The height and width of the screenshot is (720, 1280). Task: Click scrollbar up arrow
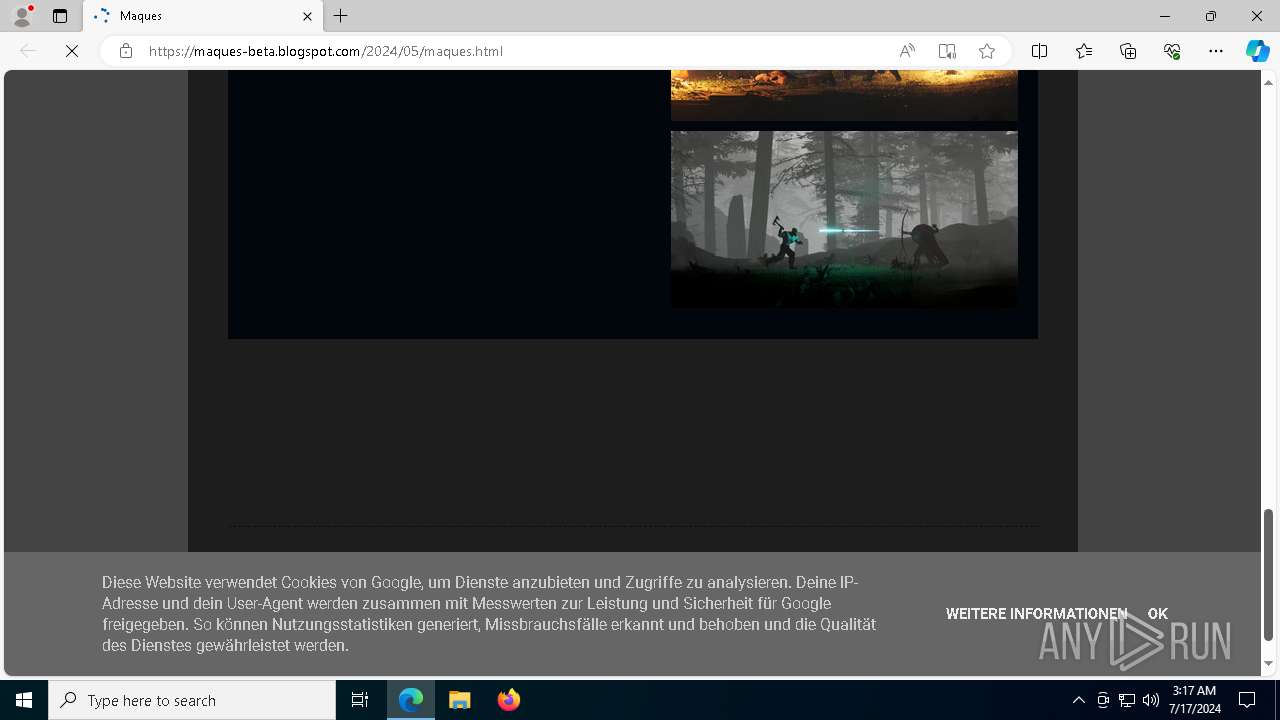[1268, 82]
